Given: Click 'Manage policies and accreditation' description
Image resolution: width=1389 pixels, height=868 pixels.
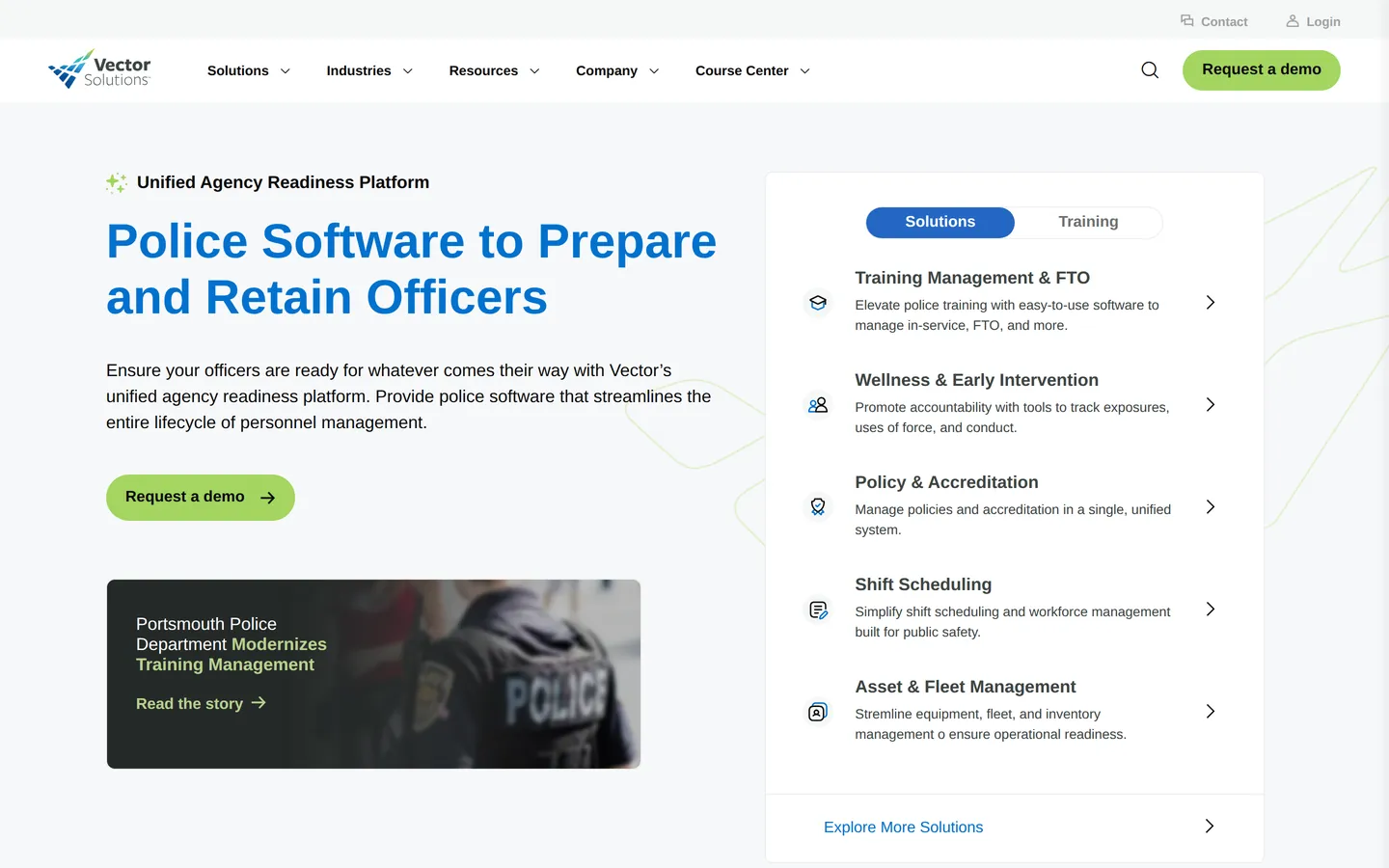Looking at the screenshot, I should click(x=1013, y=520).
